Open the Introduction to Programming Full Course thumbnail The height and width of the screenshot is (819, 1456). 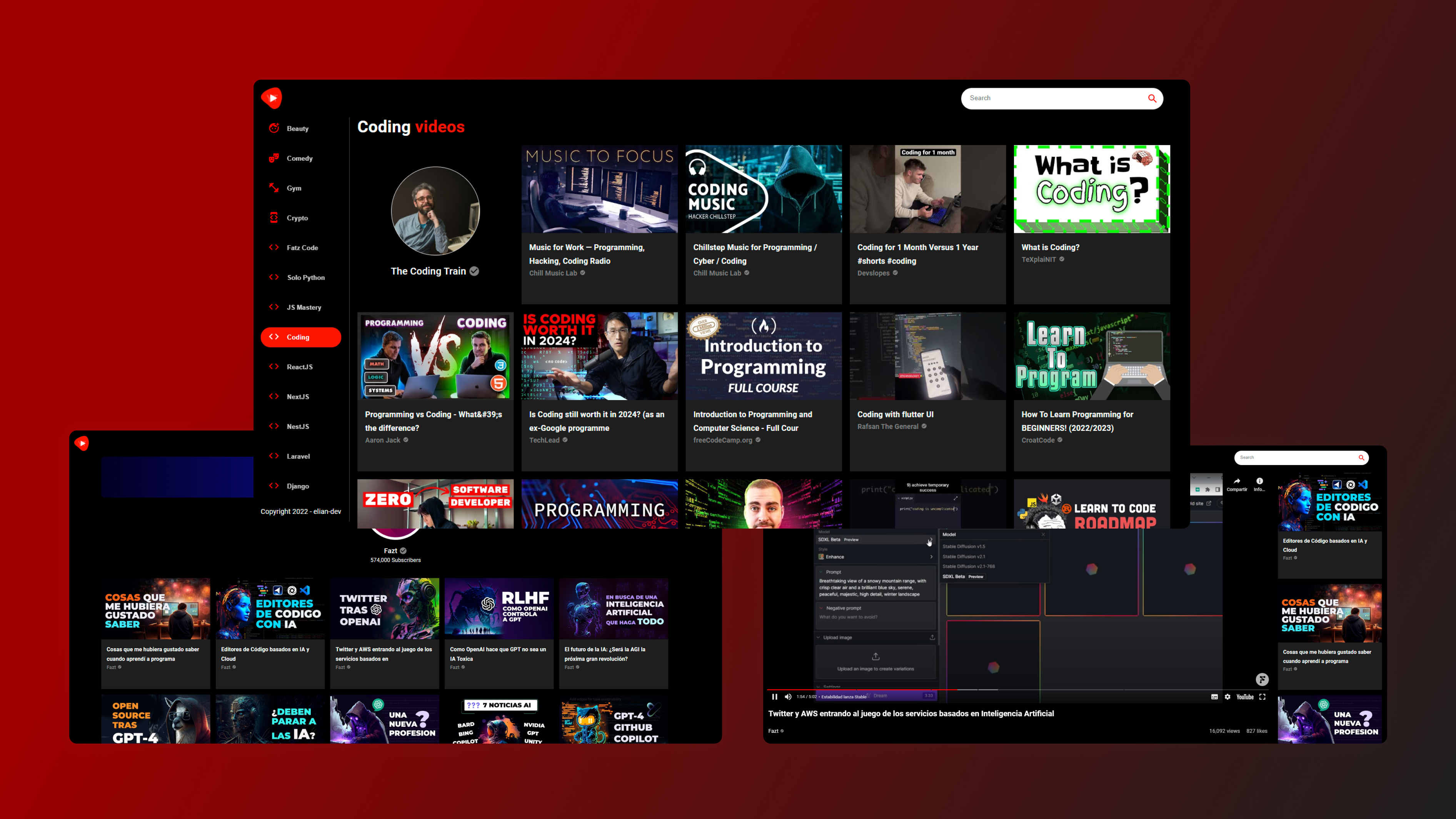(764, 356)
